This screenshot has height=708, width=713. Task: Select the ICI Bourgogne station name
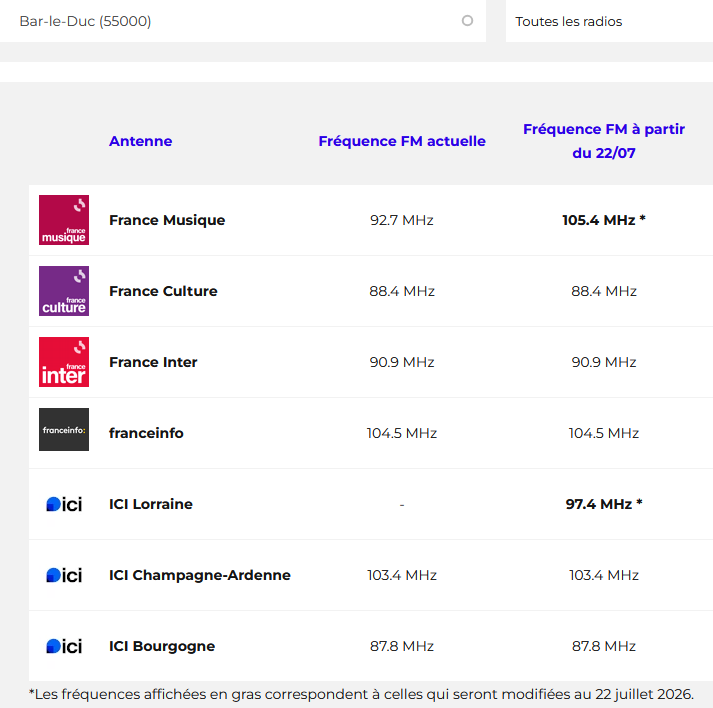pyautogui.click(x=162, y=646)
